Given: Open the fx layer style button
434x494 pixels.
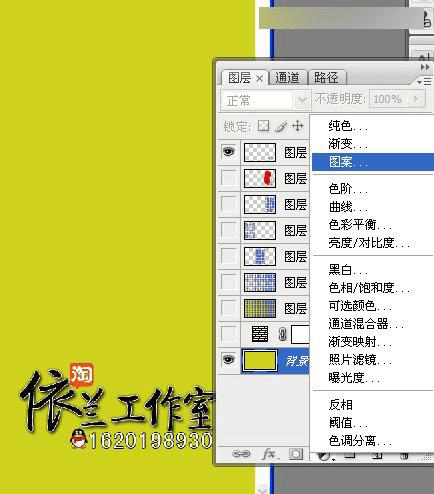Looking at the screenshot, I should tap(269, 454).
